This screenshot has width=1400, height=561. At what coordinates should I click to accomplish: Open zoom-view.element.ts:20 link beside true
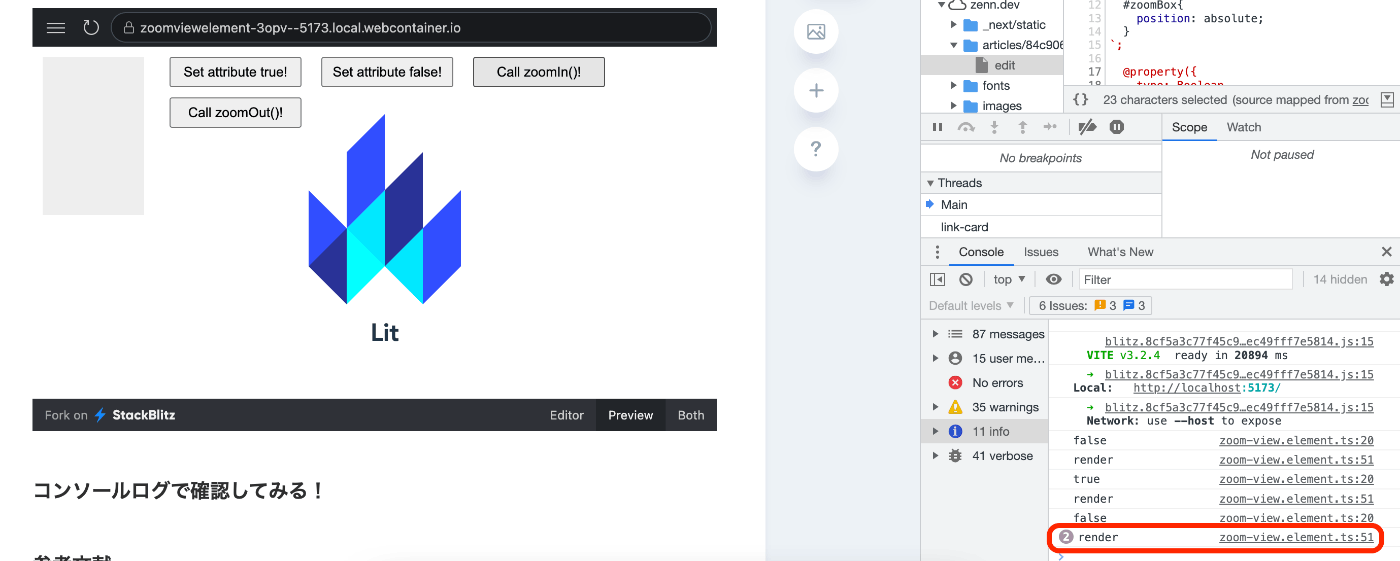point(1296,479)
